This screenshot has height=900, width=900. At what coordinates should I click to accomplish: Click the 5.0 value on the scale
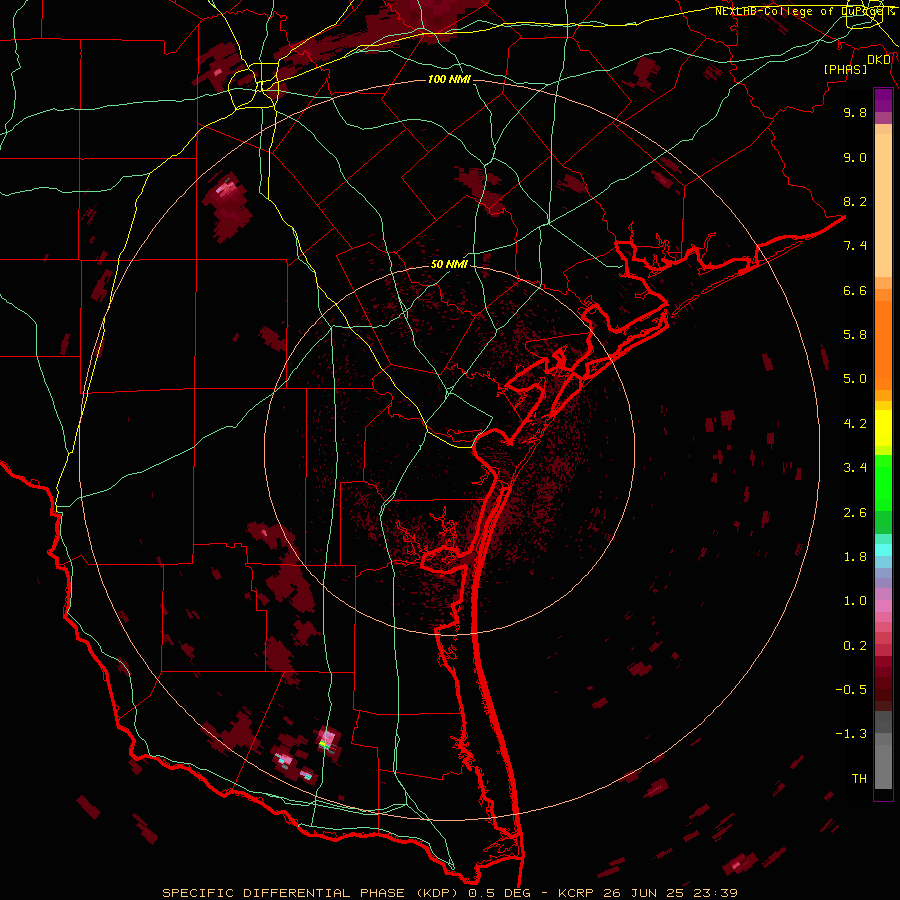(855, 379)
